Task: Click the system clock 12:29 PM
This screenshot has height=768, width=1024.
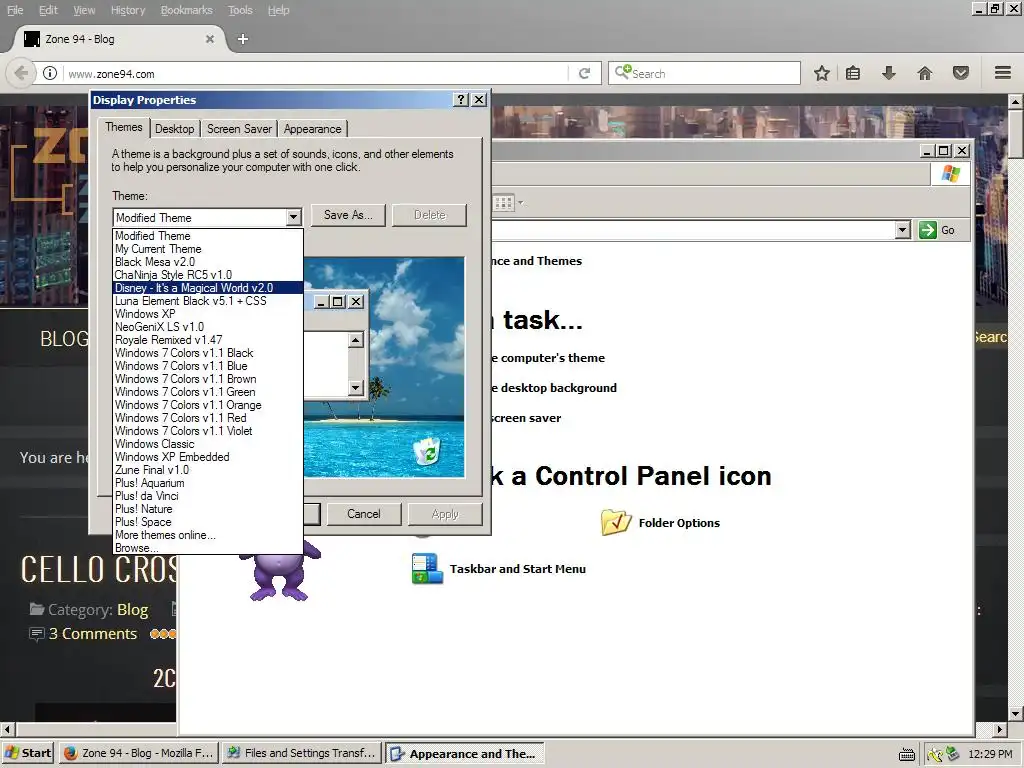Action: pos(990,754)
